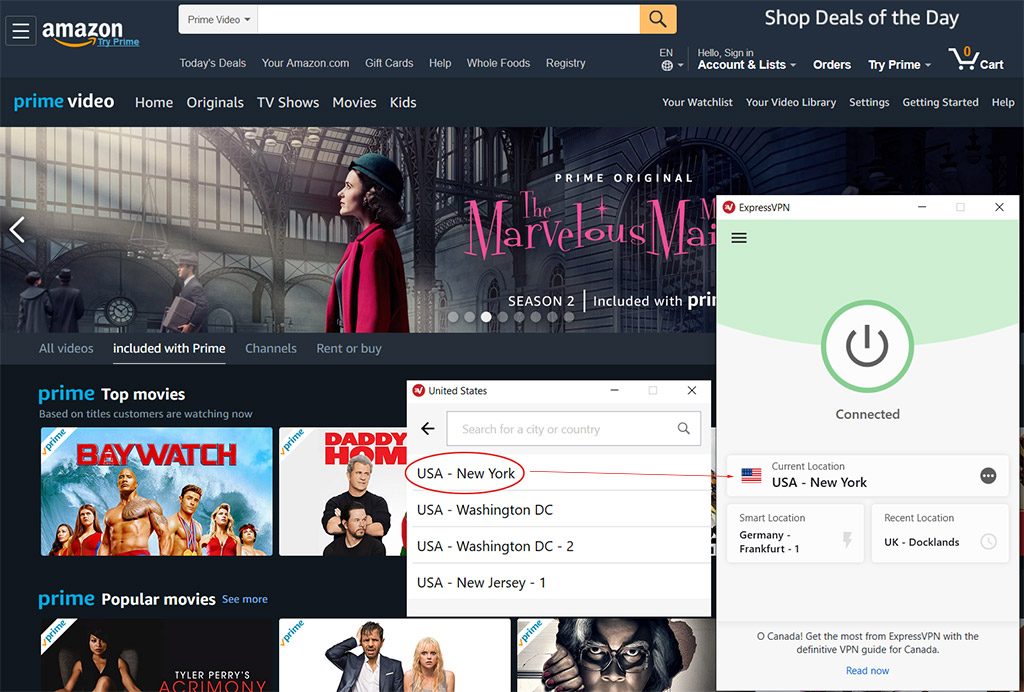Open Help in the Amazon top navigation
Screen dimensions: 1024x692
point(440,63)
